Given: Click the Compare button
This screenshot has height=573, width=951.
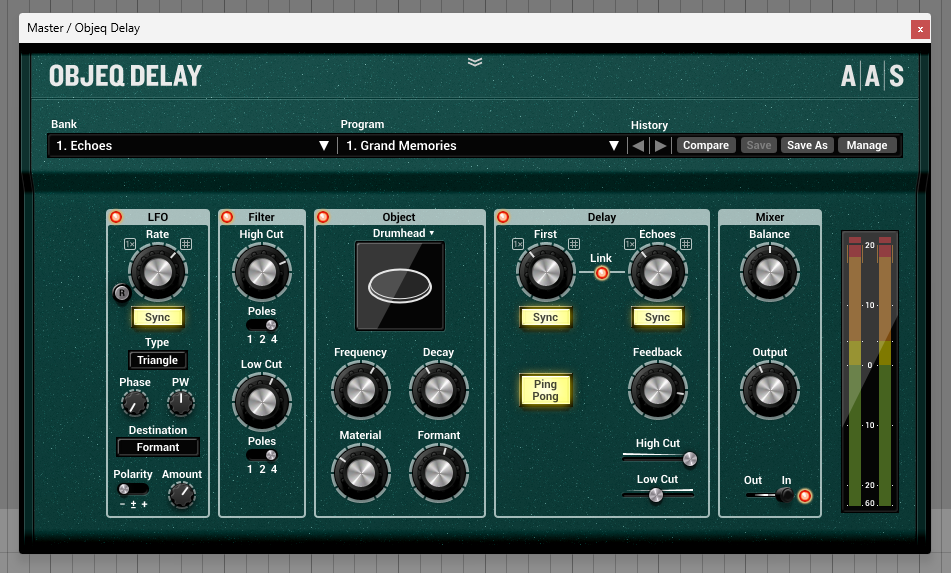Looking at the screenshot, I should 706,146.
